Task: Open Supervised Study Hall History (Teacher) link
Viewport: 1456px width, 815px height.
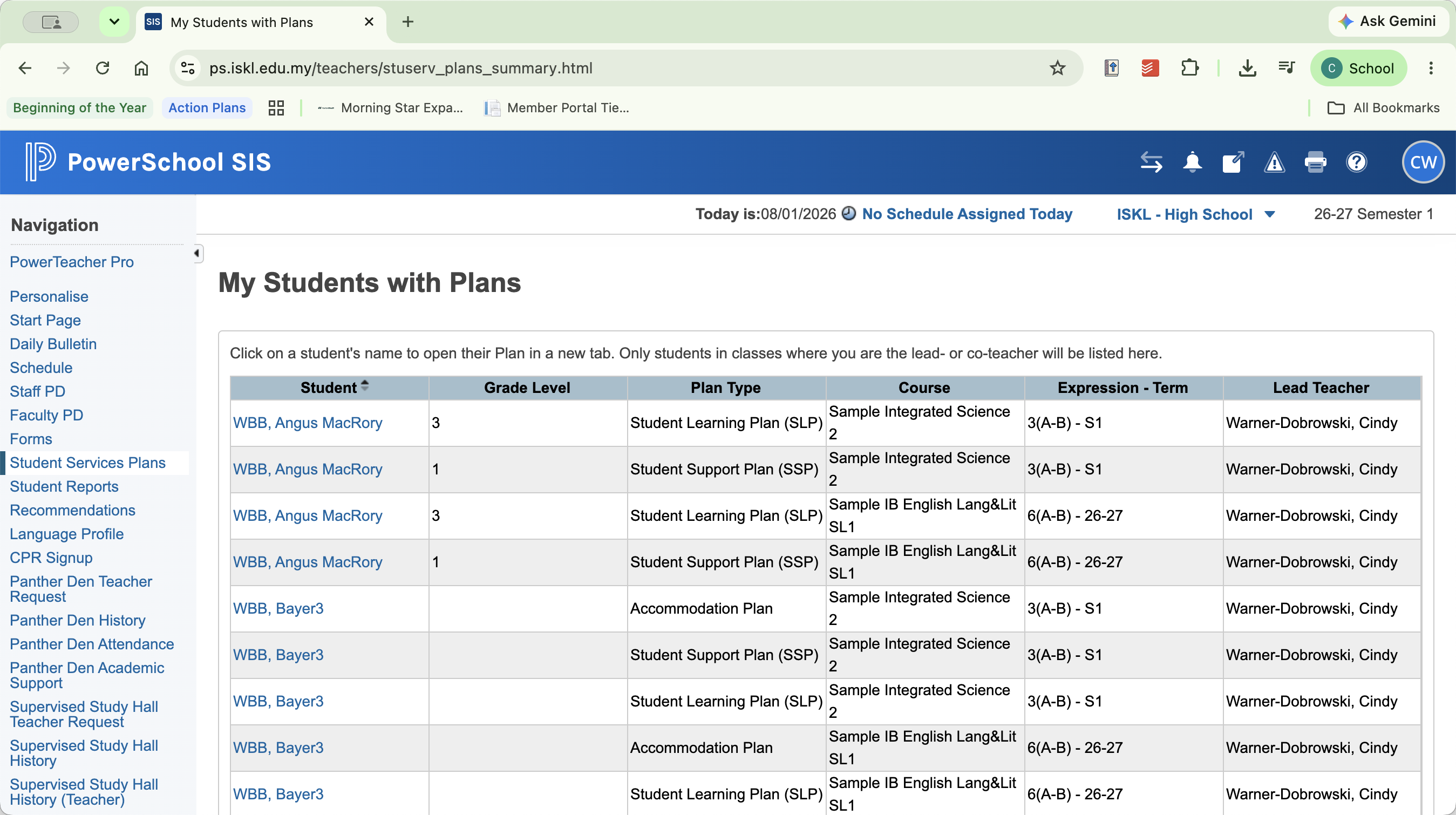Action: click(84, 792)
